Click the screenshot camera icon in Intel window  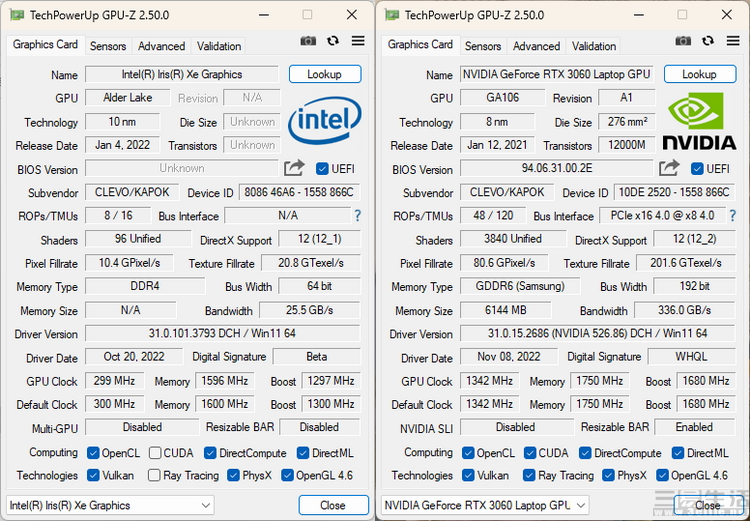click(308, 41)
